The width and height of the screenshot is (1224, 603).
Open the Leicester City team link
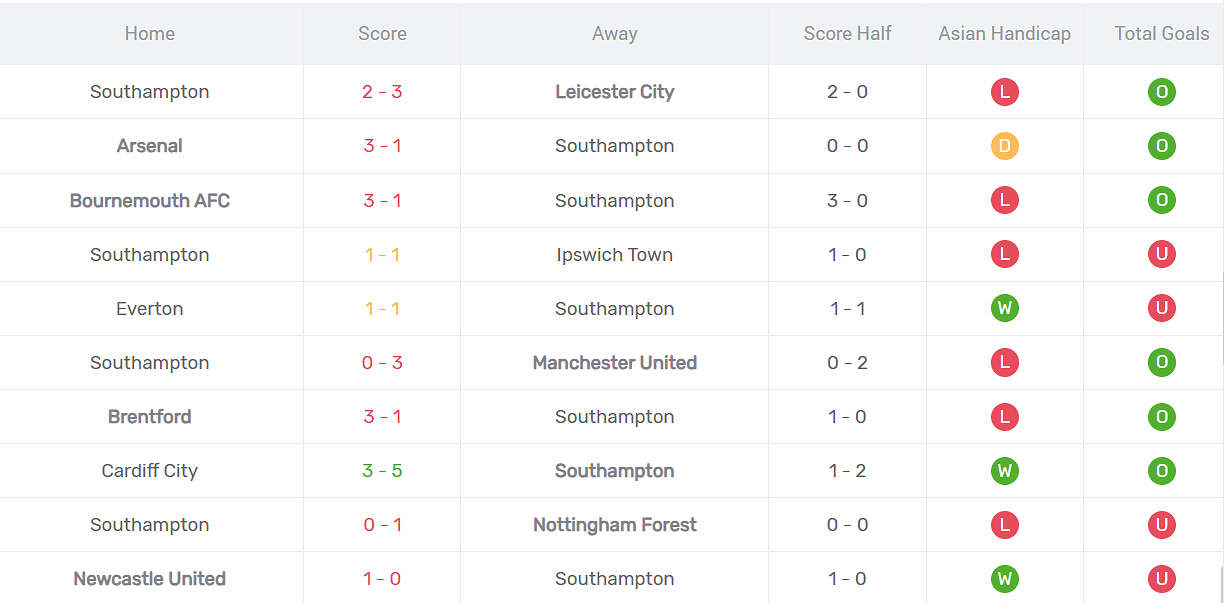coord(614,92)
